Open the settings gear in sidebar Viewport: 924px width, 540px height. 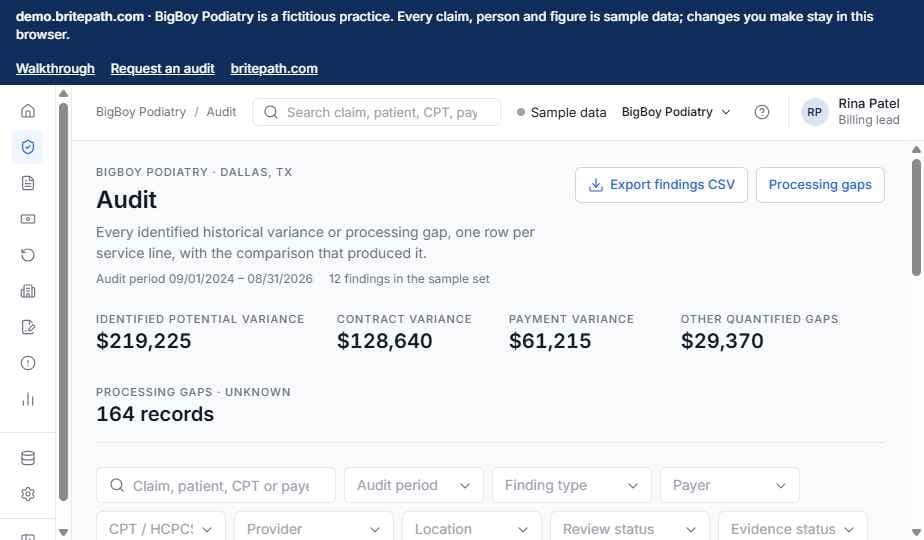tap(28, 493)
